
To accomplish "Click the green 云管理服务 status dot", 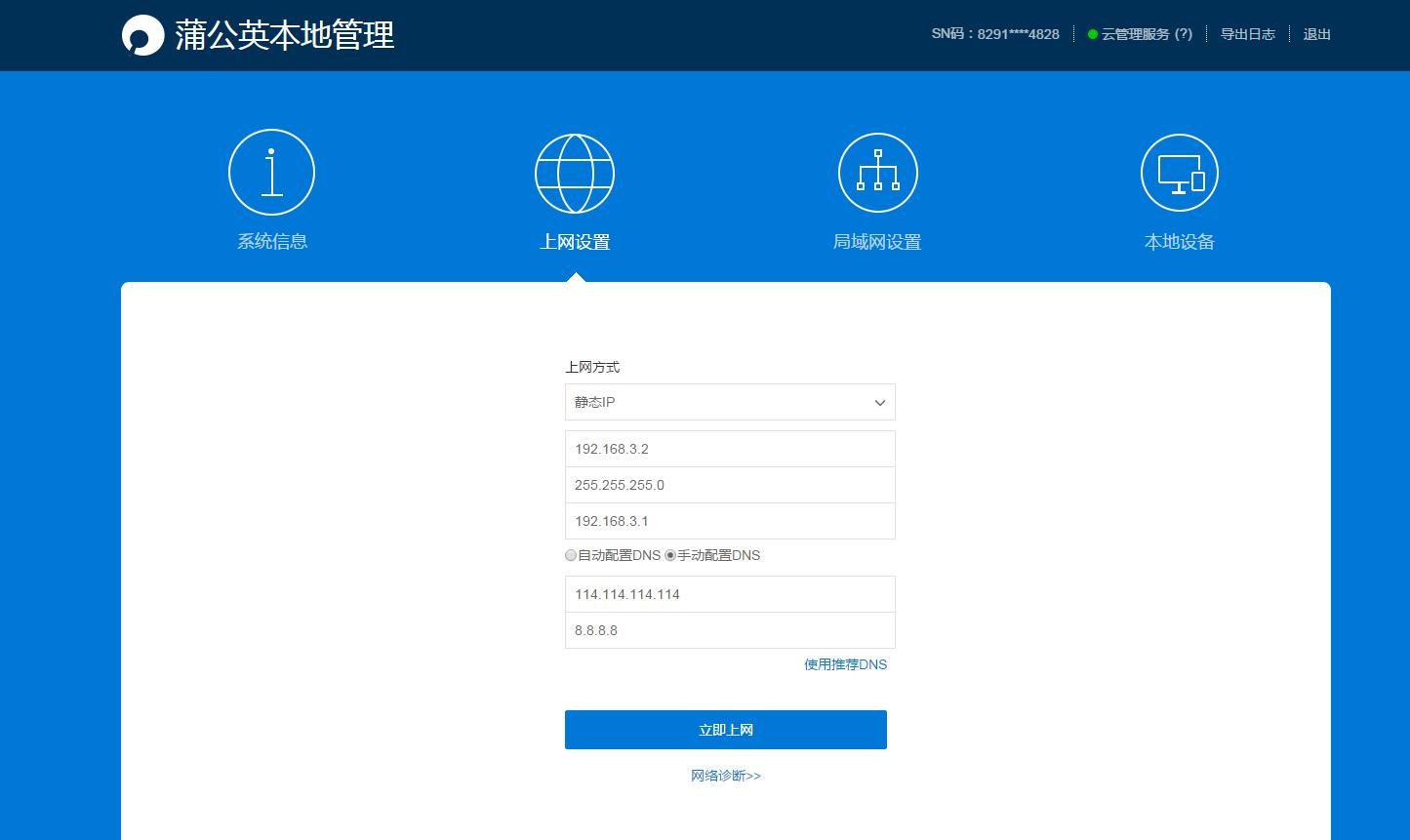I will point(1091,33).
